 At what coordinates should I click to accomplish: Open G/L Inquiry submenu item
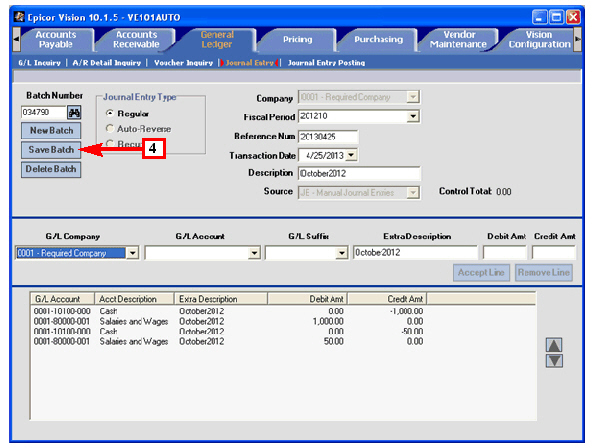coord(39,63)
